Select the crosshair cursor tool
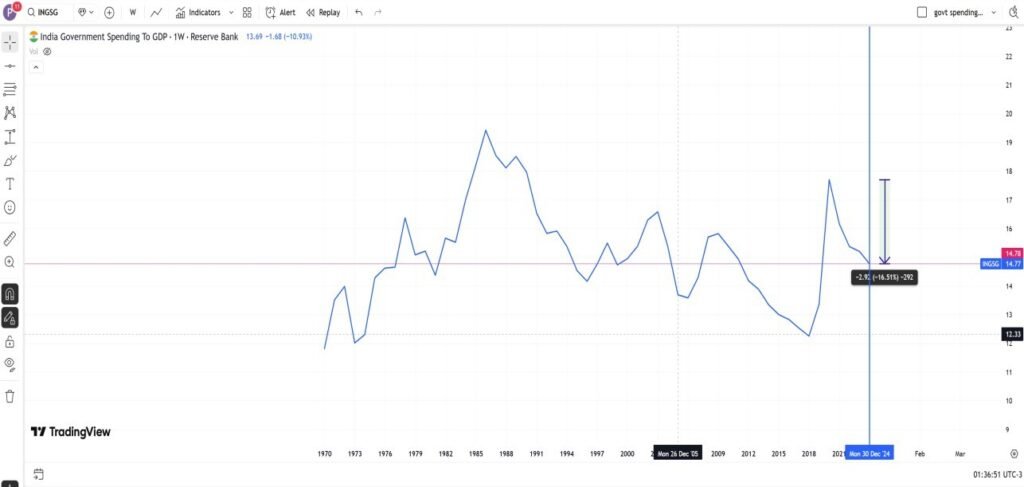This screenshot has height=487, width=1024. point(10,42)
